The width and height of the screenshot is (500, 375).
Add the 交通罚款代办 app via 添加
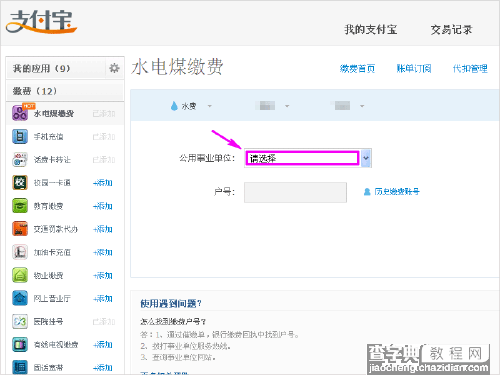pyautogui.click(x=103, y=229)
